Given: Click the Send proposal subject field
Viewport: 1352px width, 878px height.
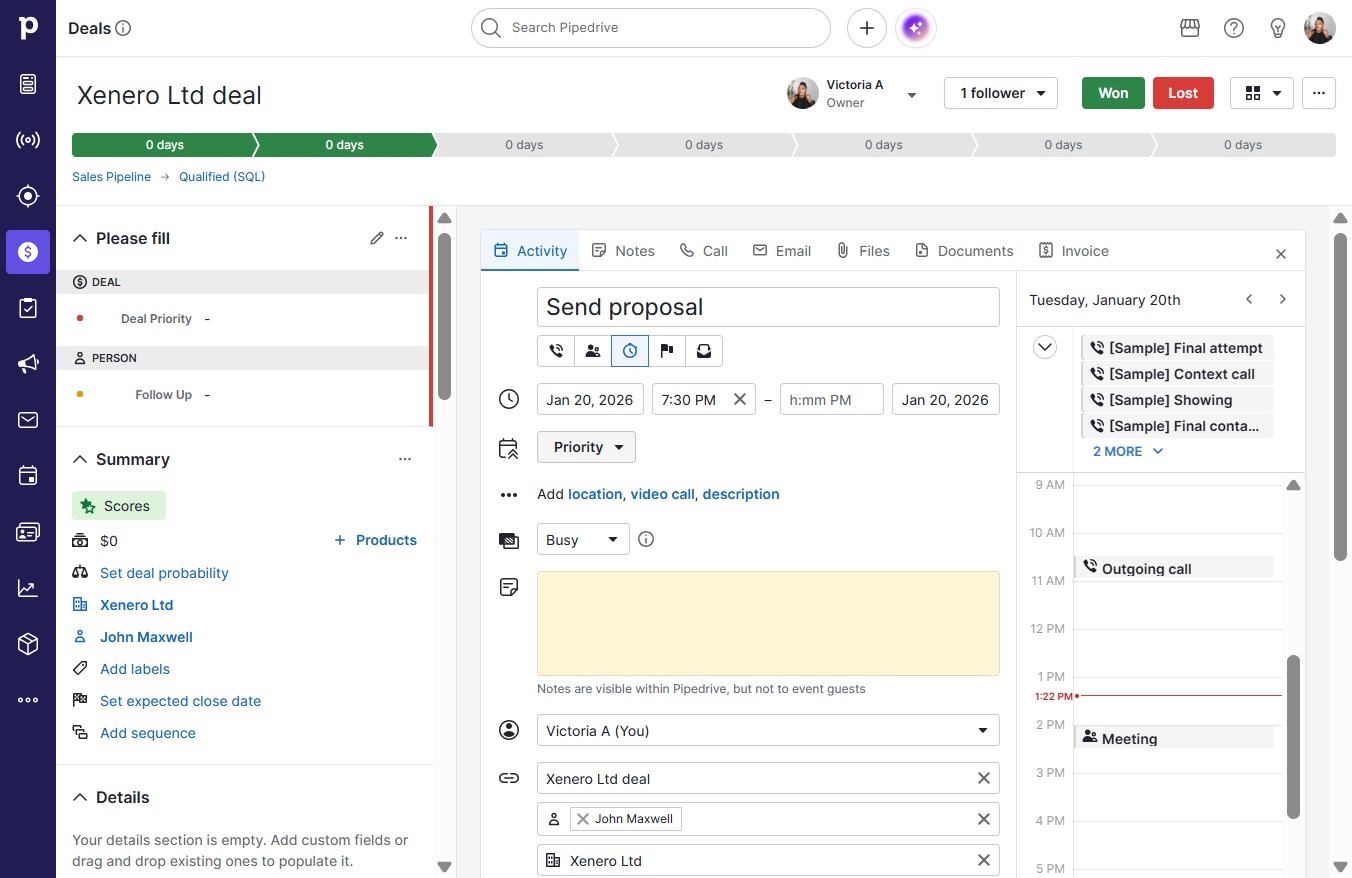Looking at the screenshot, I should click(x=768, y=307).
